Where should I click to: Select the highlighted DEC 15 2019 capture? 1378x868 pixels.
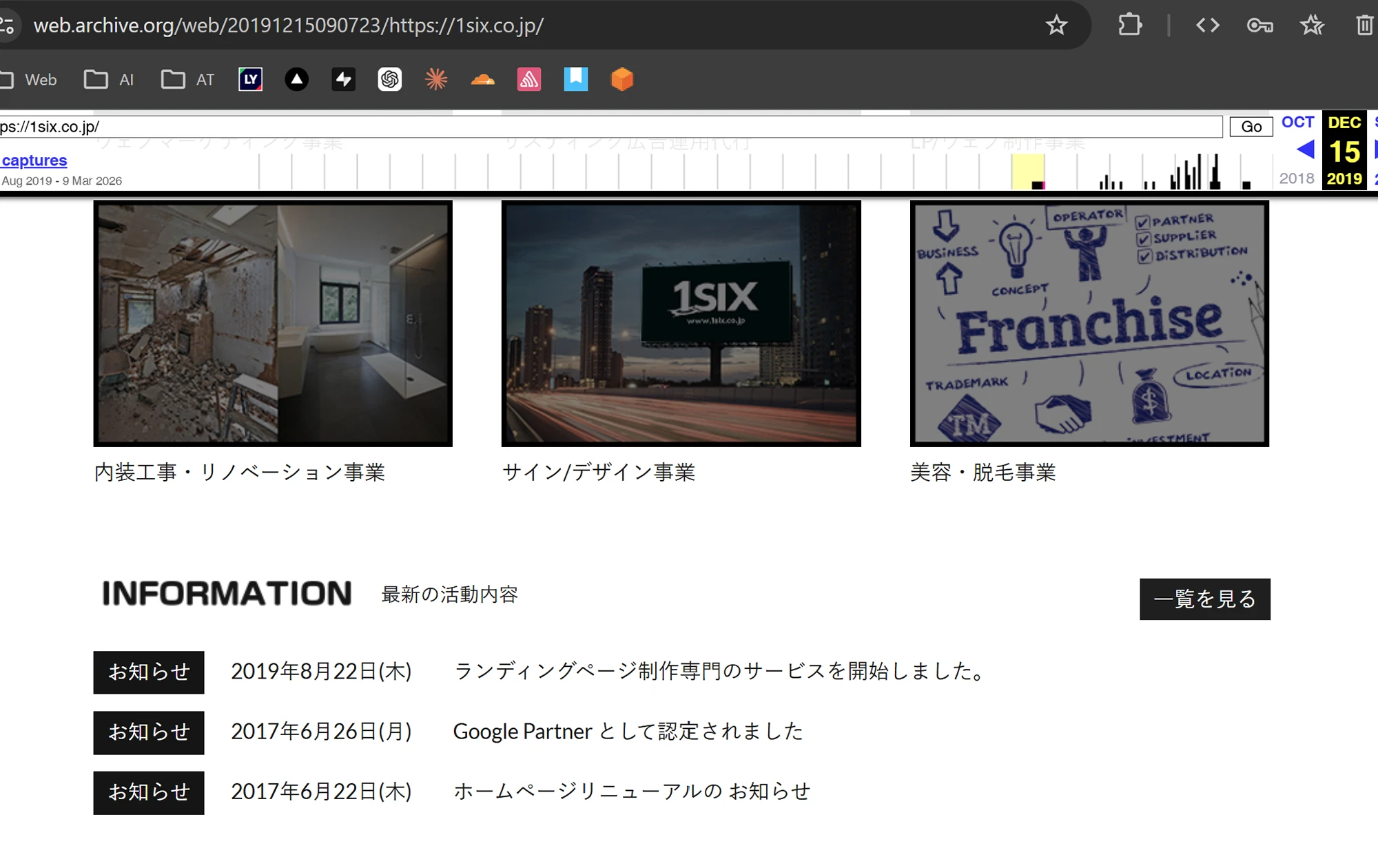pyautogui.click(x=1344, y=150)
